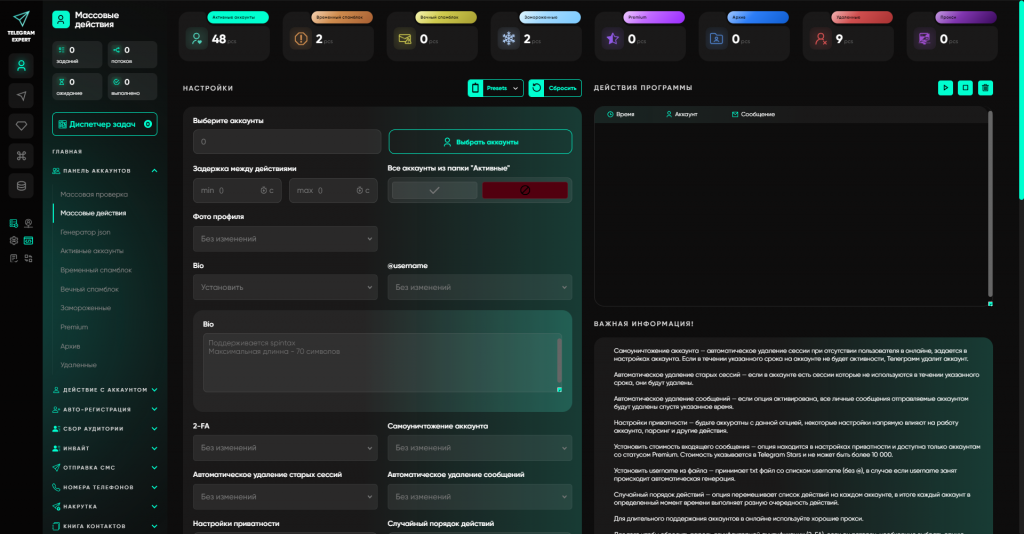Open the 2-FA dropdown

click(285, 447)
